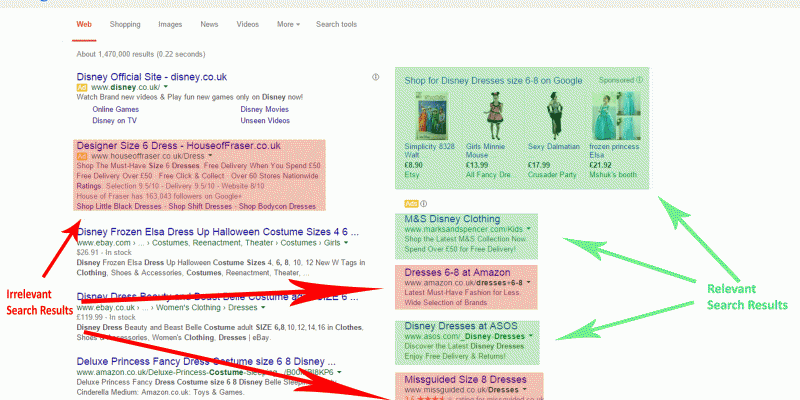Screen dimensions: 800x400
Task: Expand the www.disney.co.uk URL dropdown arrow
Action: 166,88
